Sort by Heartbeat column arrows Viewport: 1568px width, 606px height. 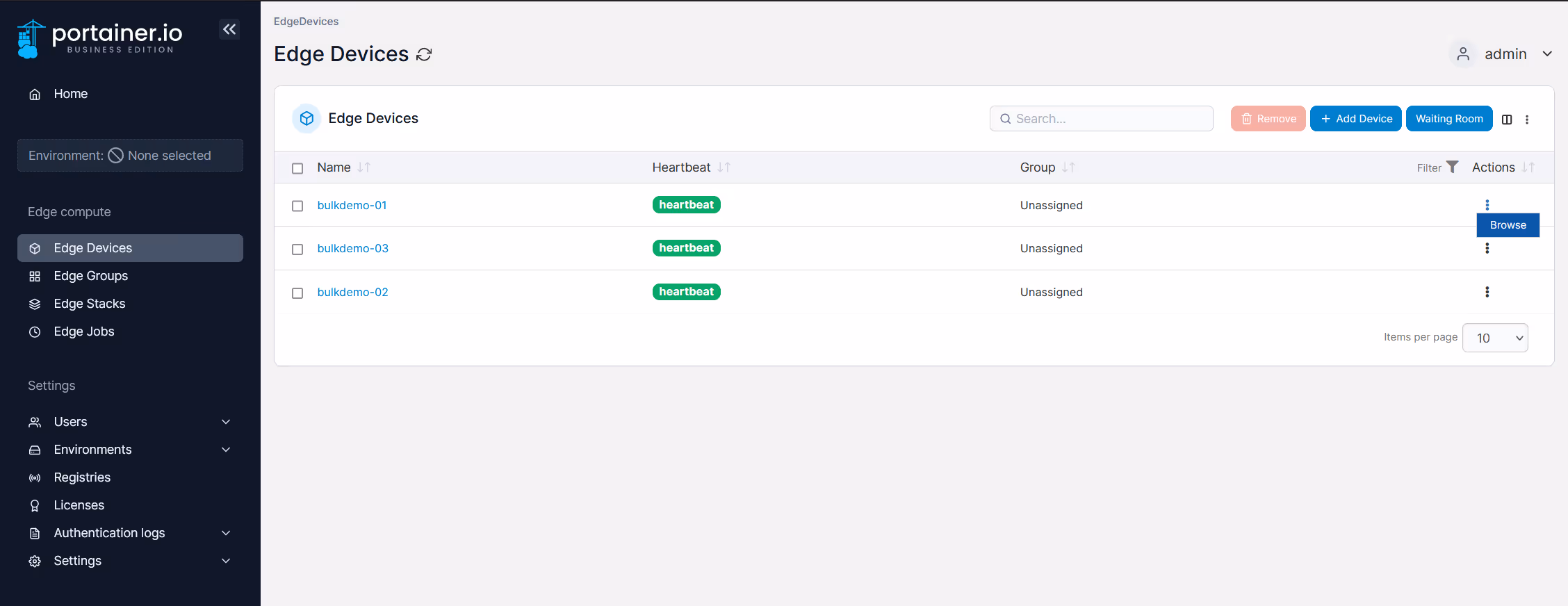(724, 167)
